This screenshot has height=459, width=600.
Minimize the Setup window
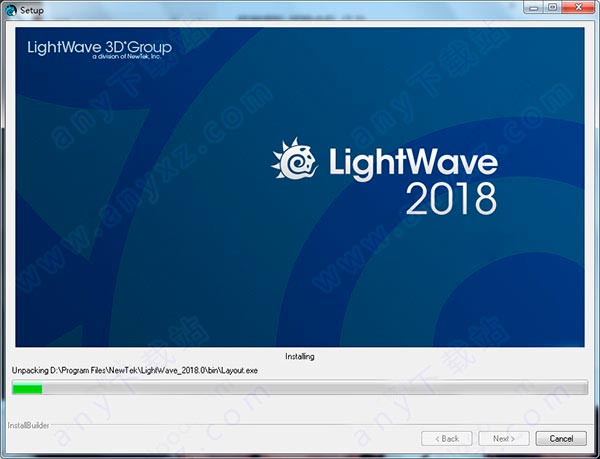[533, 7]
